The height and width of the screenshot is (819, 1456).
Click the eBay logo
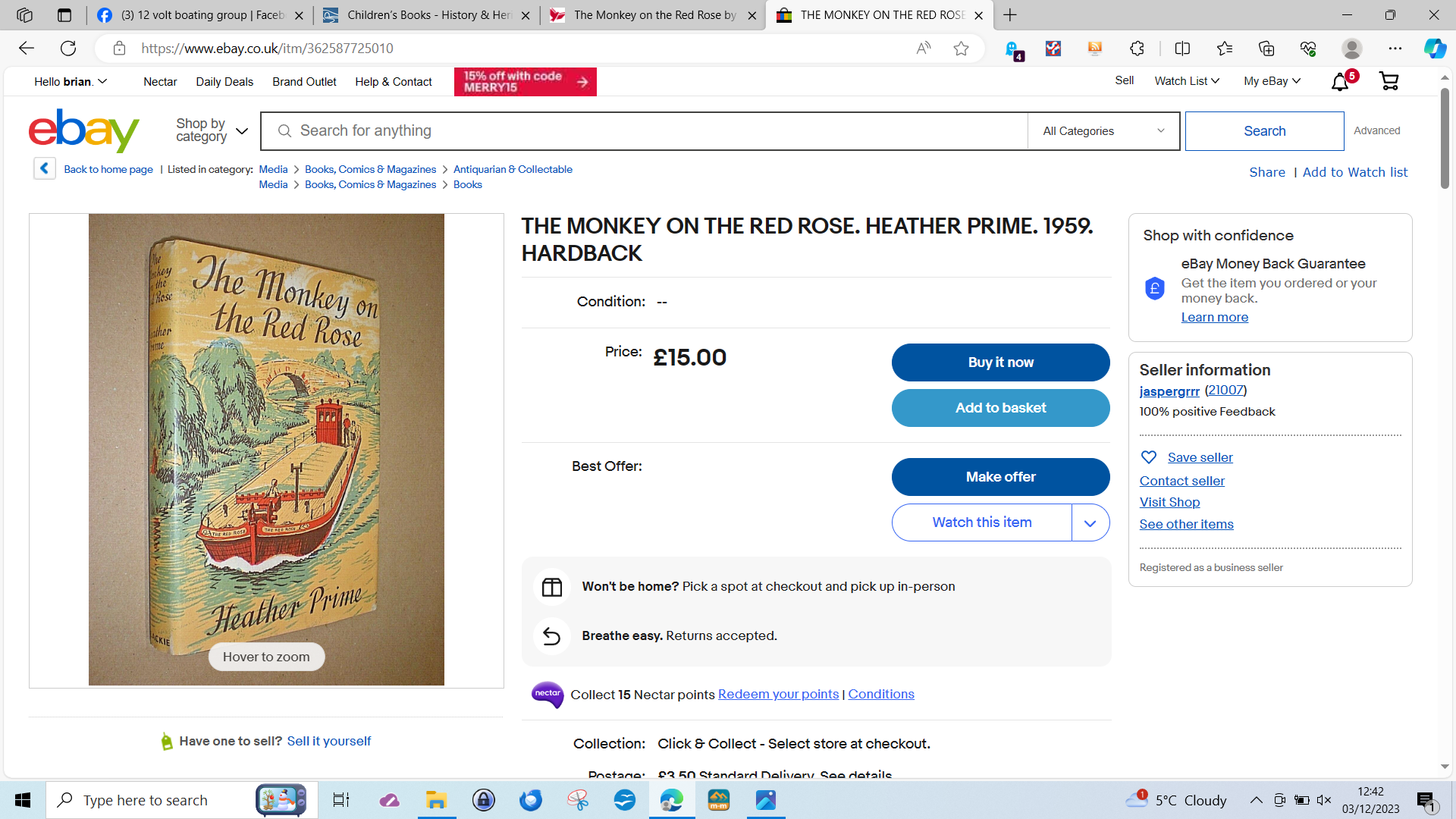84,130
